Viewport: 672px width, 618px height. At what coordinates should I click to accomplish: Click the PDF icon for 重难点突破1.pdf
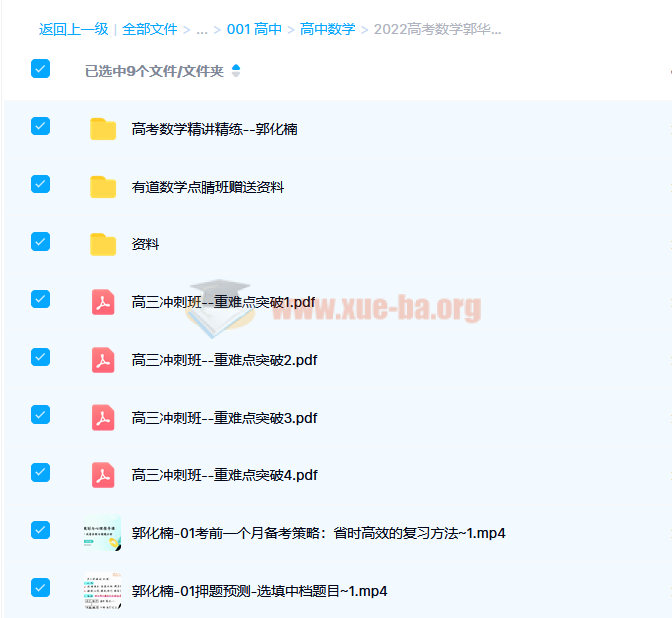pyautogui.click(x=103, y=302)
